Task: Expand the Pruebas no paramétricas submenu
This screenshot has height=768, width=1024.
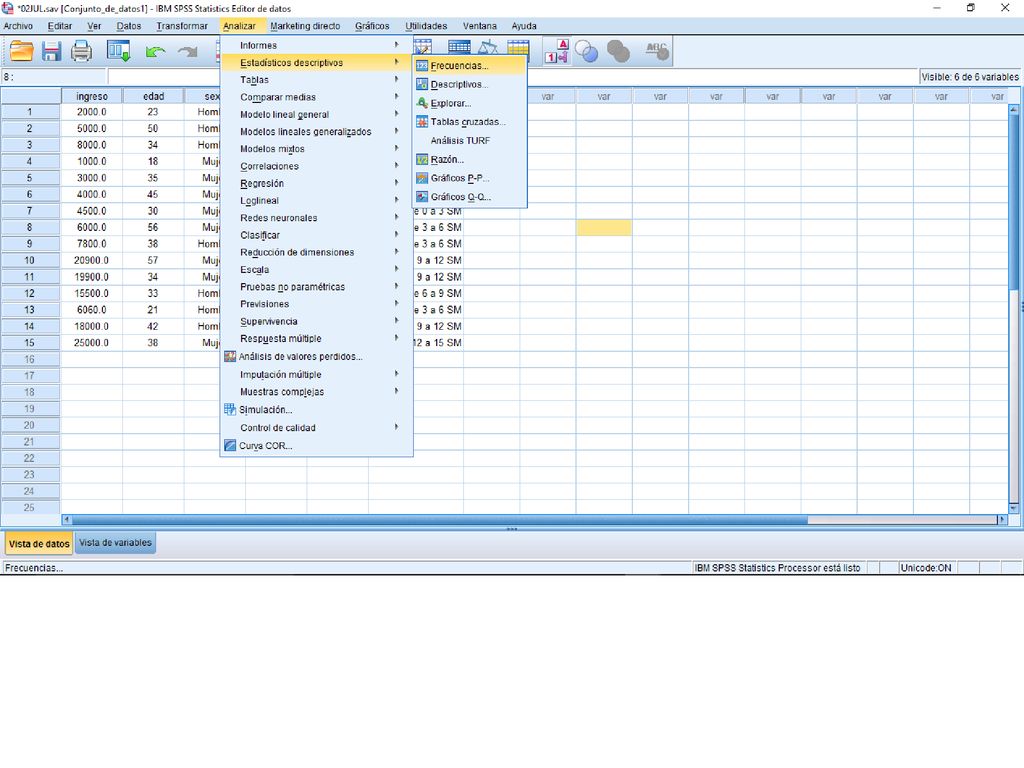Action: pyautogui.click(x=316, y=287)
